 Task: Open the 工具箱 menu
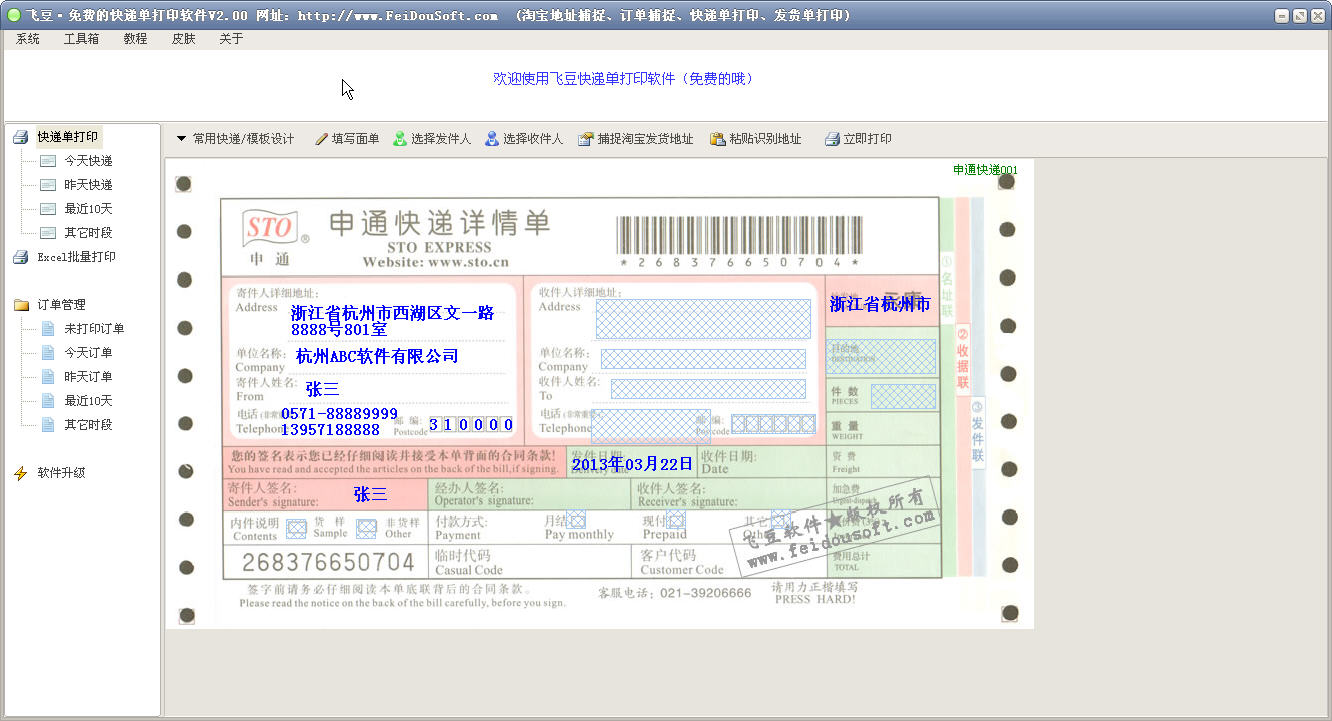(81, 39)
